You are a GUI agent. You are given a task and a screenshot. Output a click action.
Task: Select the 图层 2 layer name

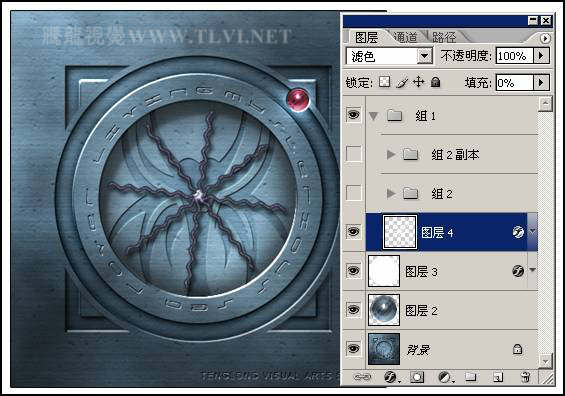(421, 311)
